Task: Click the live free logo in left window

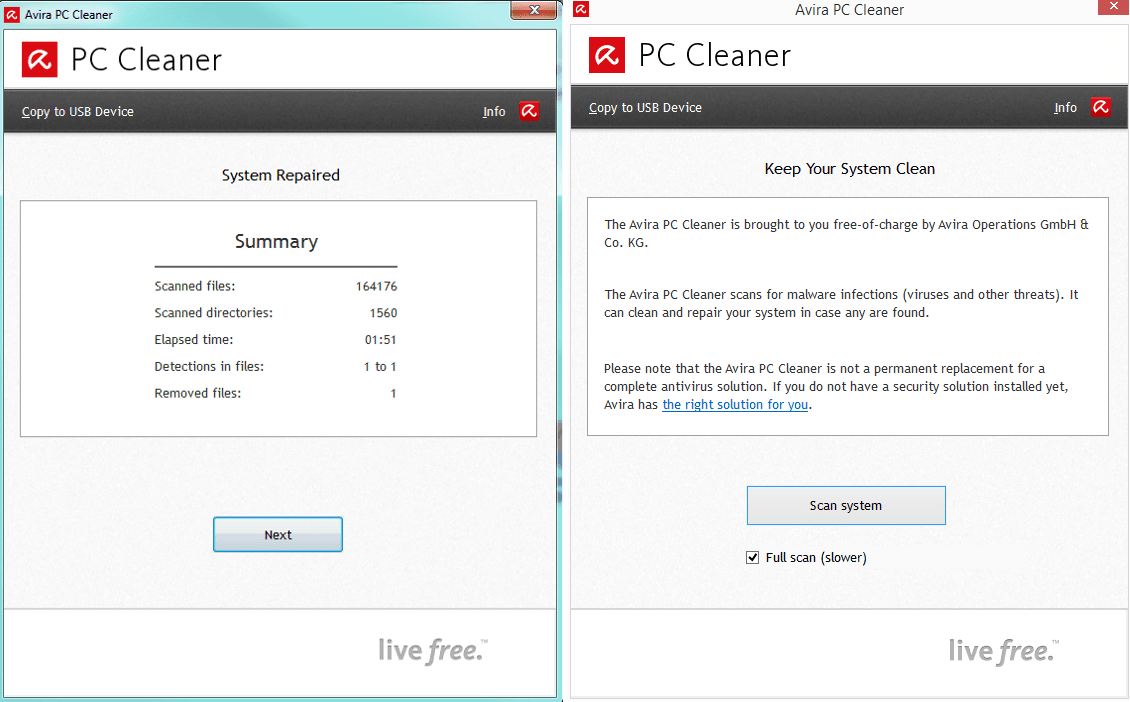Action: 433,648
